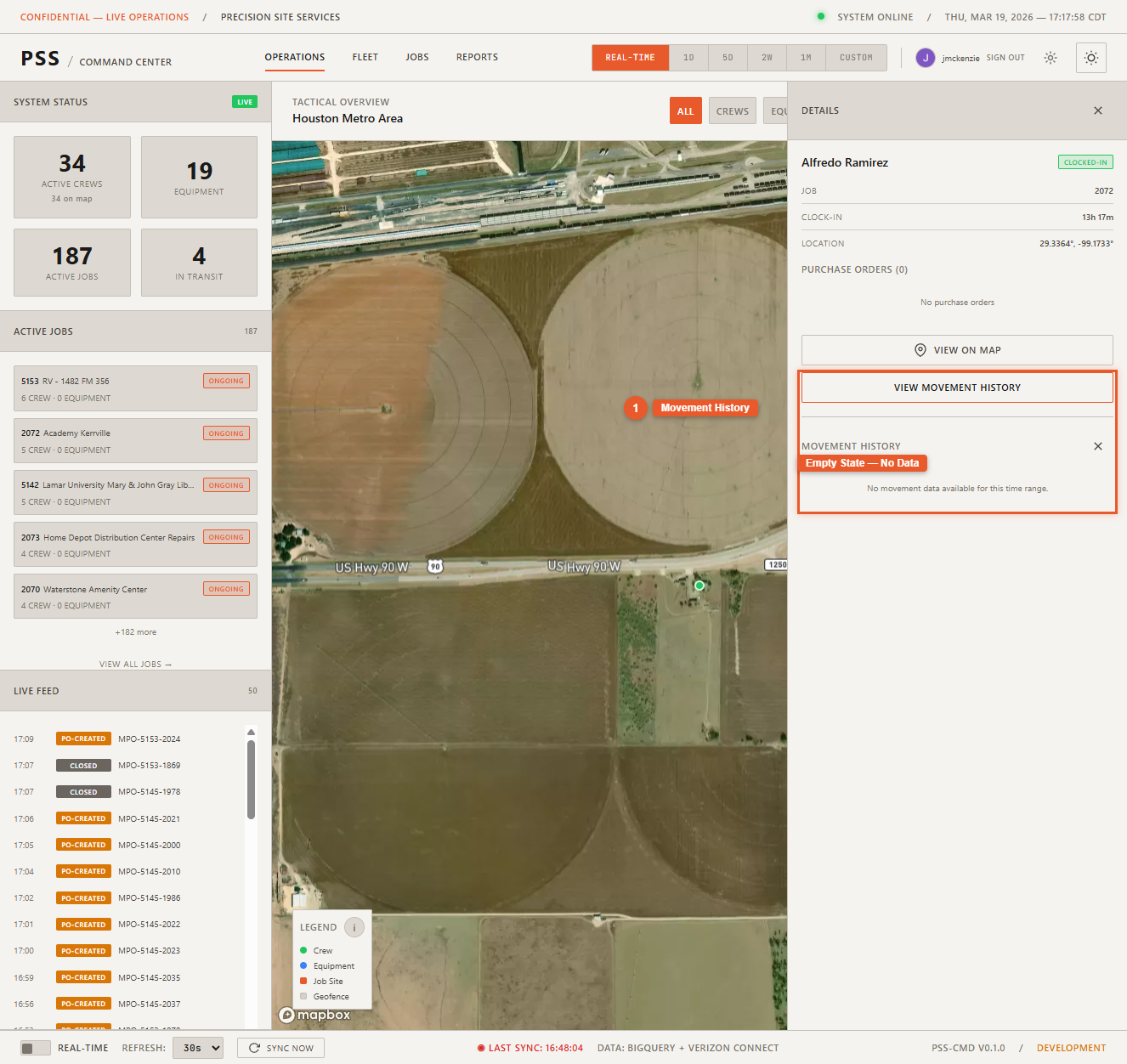Open the Refresh interval dropdown

[197, 1048]
